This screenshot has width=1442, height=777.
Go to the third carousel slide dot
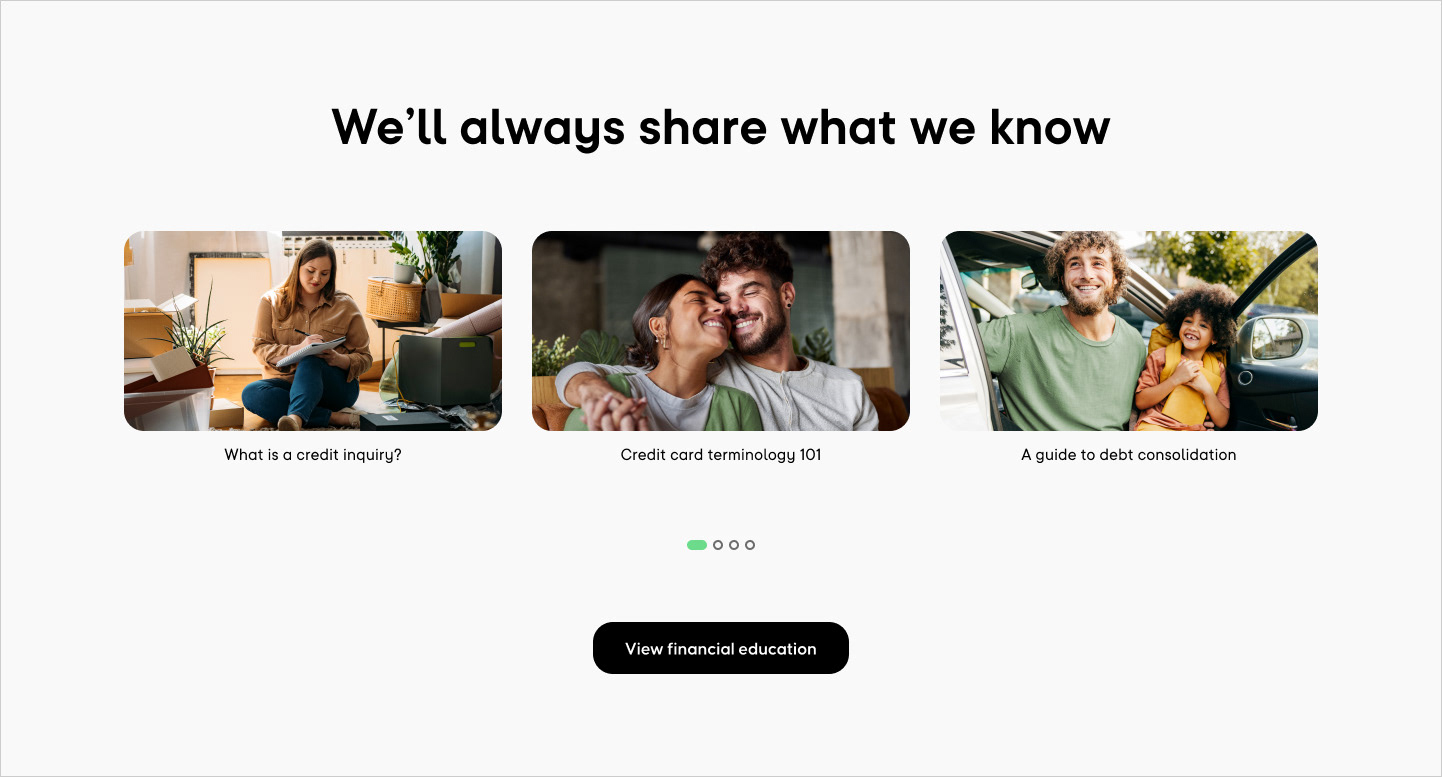pos(734,545)
